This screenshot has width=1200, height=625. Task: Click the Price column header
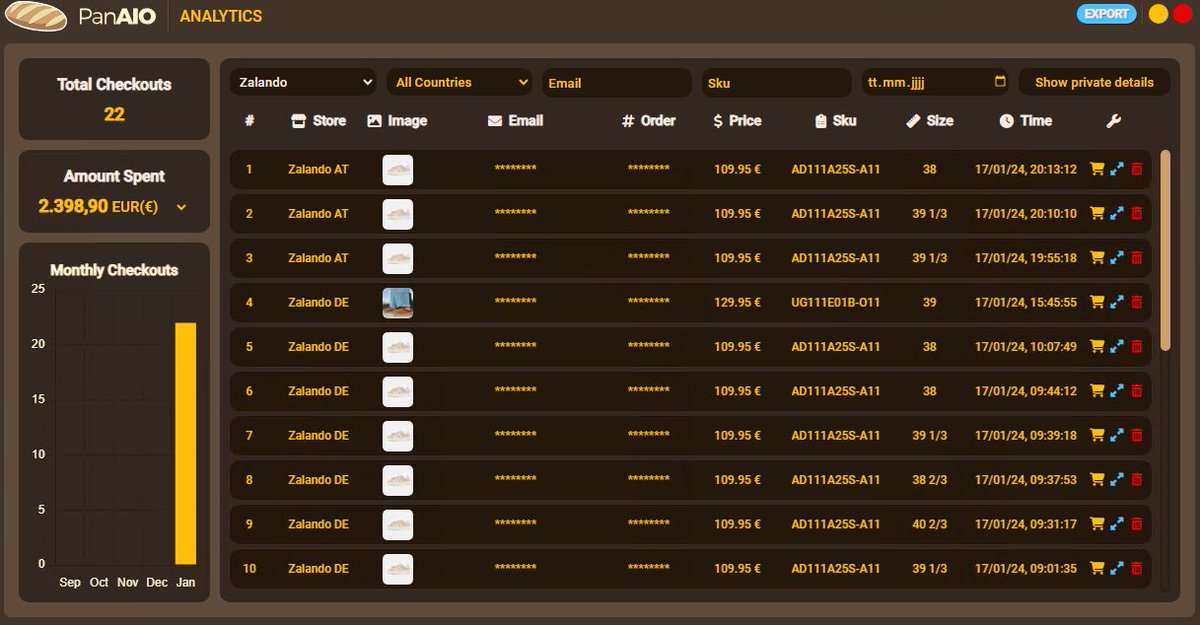737,121
